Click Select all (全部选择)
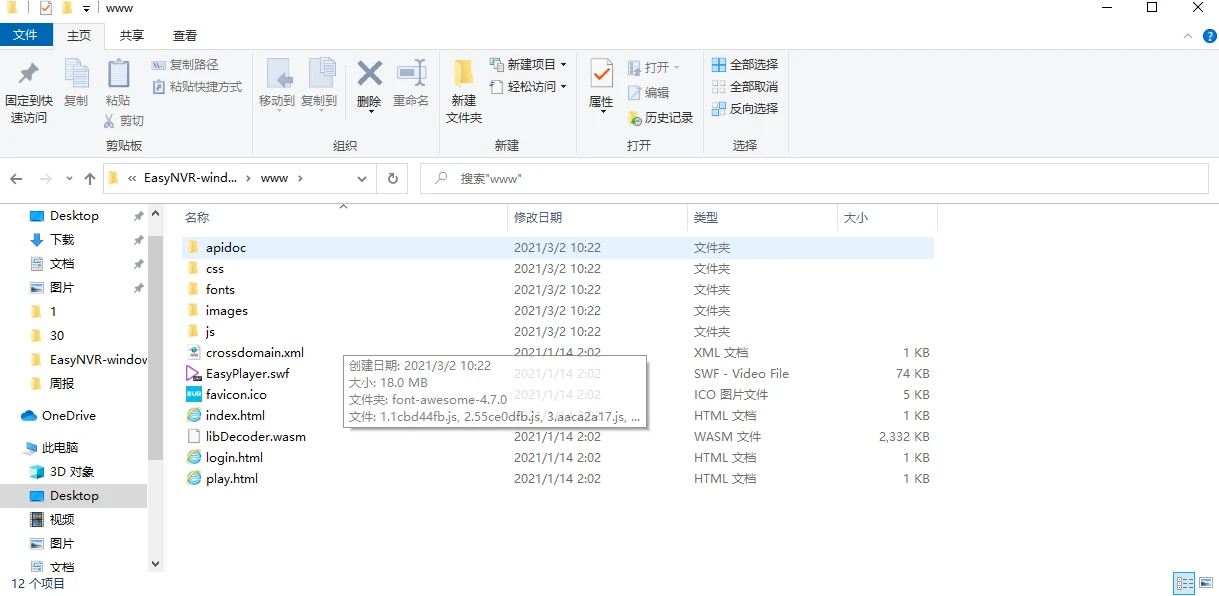 [x=744, y=65]
